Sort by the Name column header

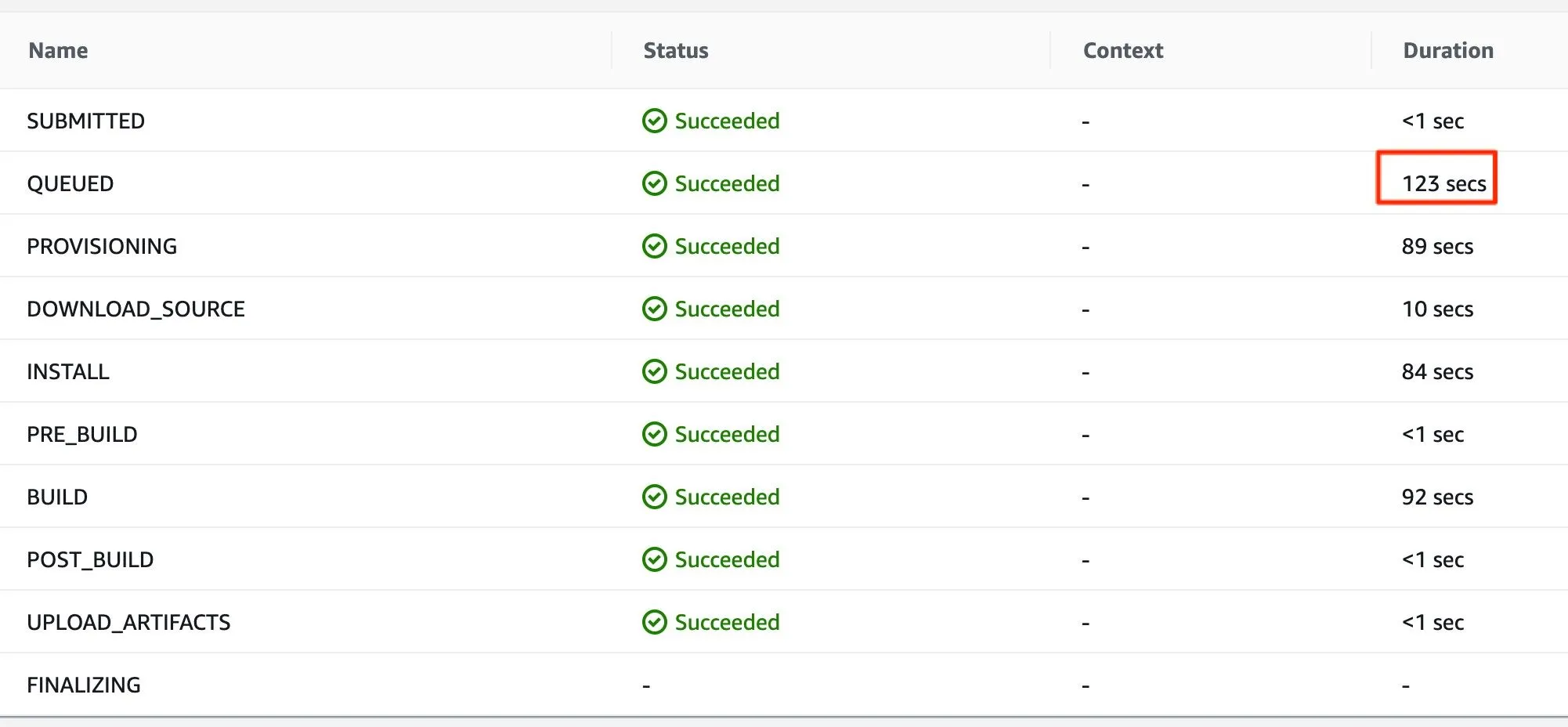coord(58,51)
